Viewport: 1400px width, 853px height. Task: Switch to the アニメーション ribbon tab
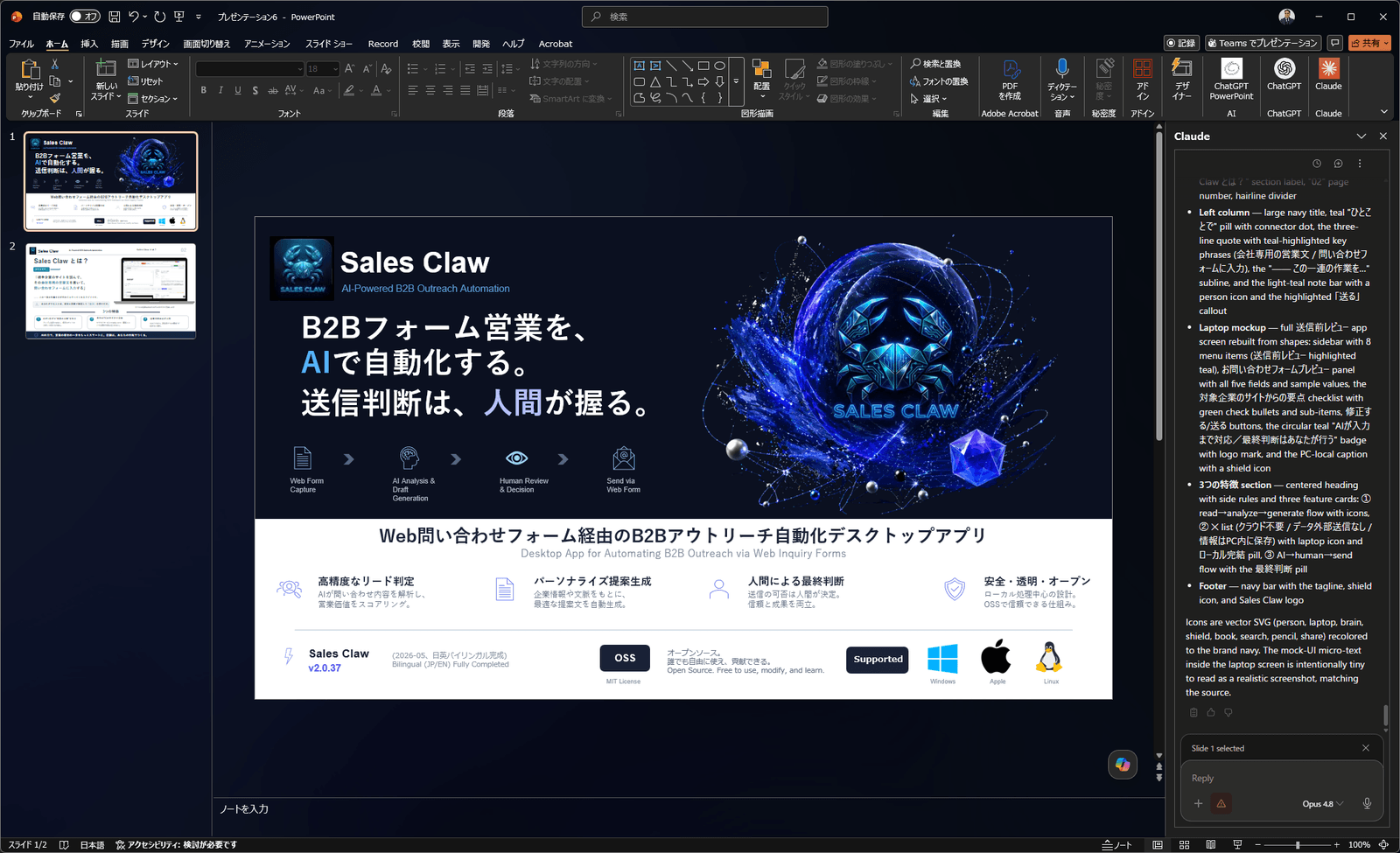[267, 44]
